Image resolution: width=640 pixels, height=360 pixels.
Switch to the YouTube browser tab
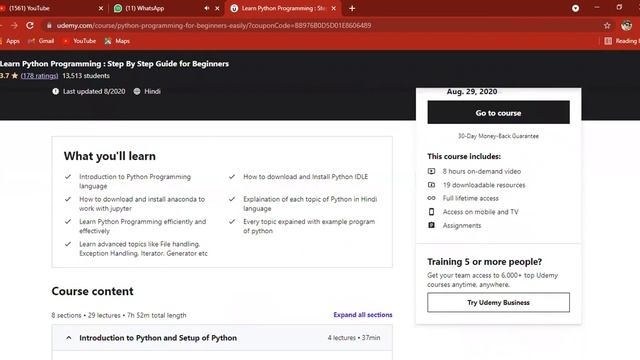[x=49, y=8]
